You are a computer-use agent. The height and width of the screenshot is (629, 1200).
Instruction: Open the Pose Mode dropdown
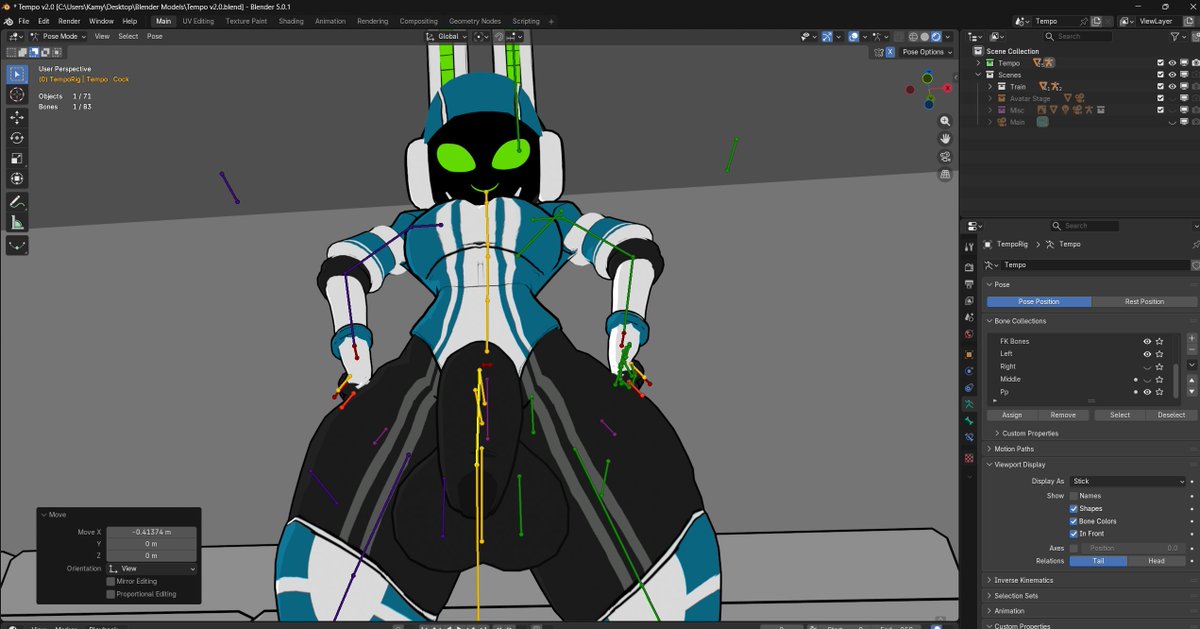(x=57, y=36)
